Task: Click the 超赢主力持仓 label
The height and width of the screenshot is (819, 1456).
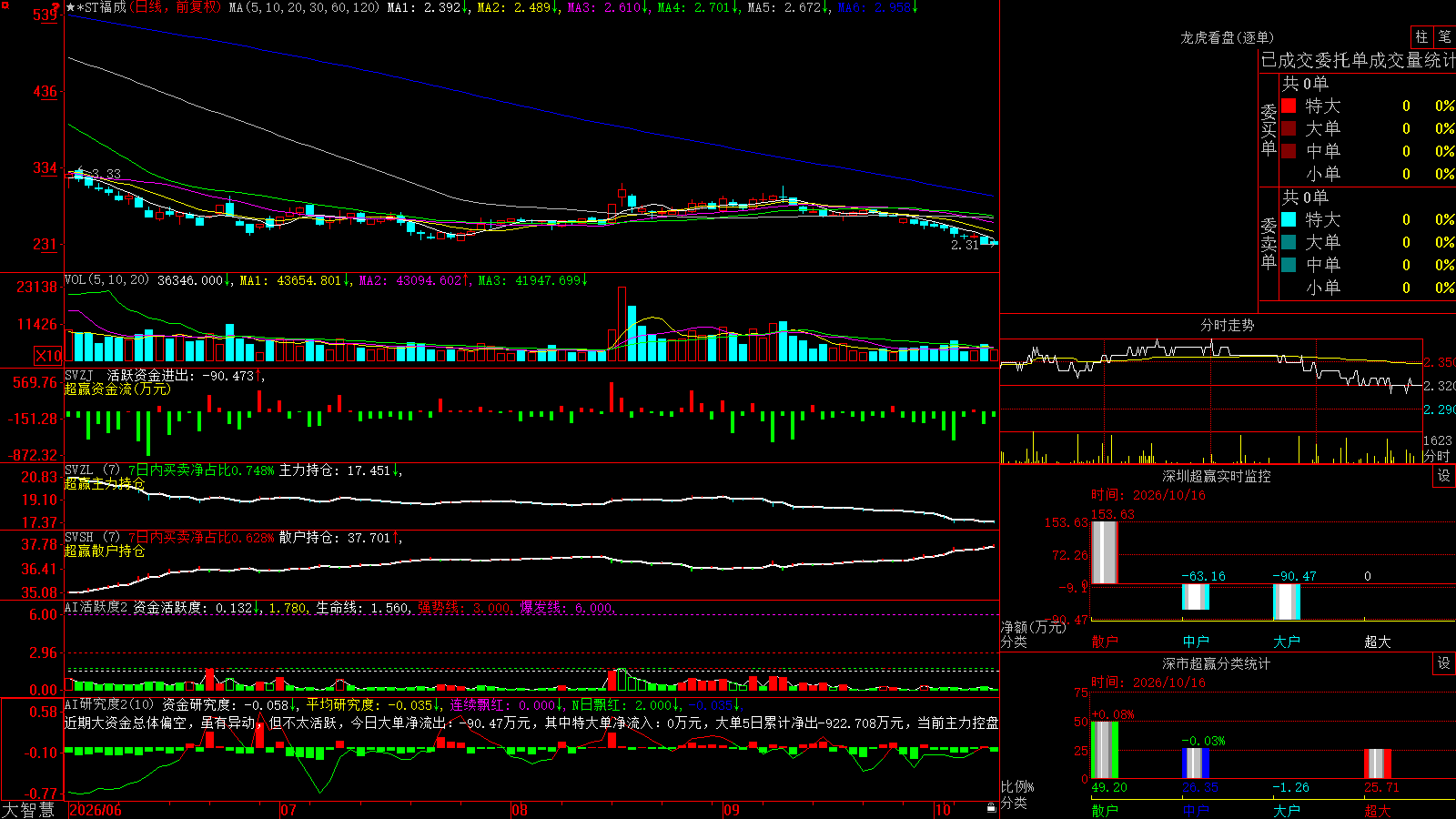Action: pyautogui.click(x=105, y=483)
